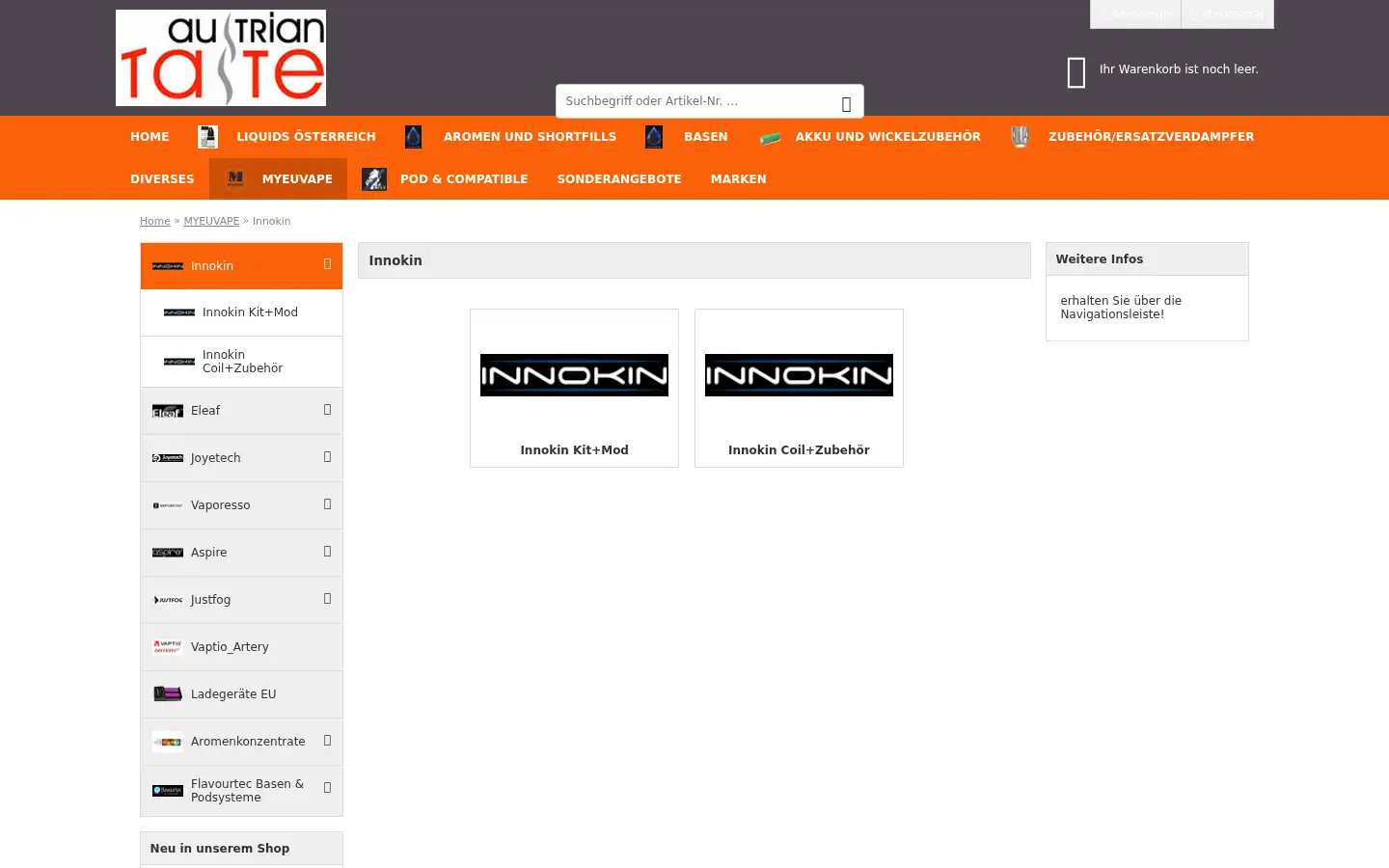This screenshot has height=868, width=1389.
Task: Expand the Aromenkonzentrate sidebar category
Action: point(327,741)
